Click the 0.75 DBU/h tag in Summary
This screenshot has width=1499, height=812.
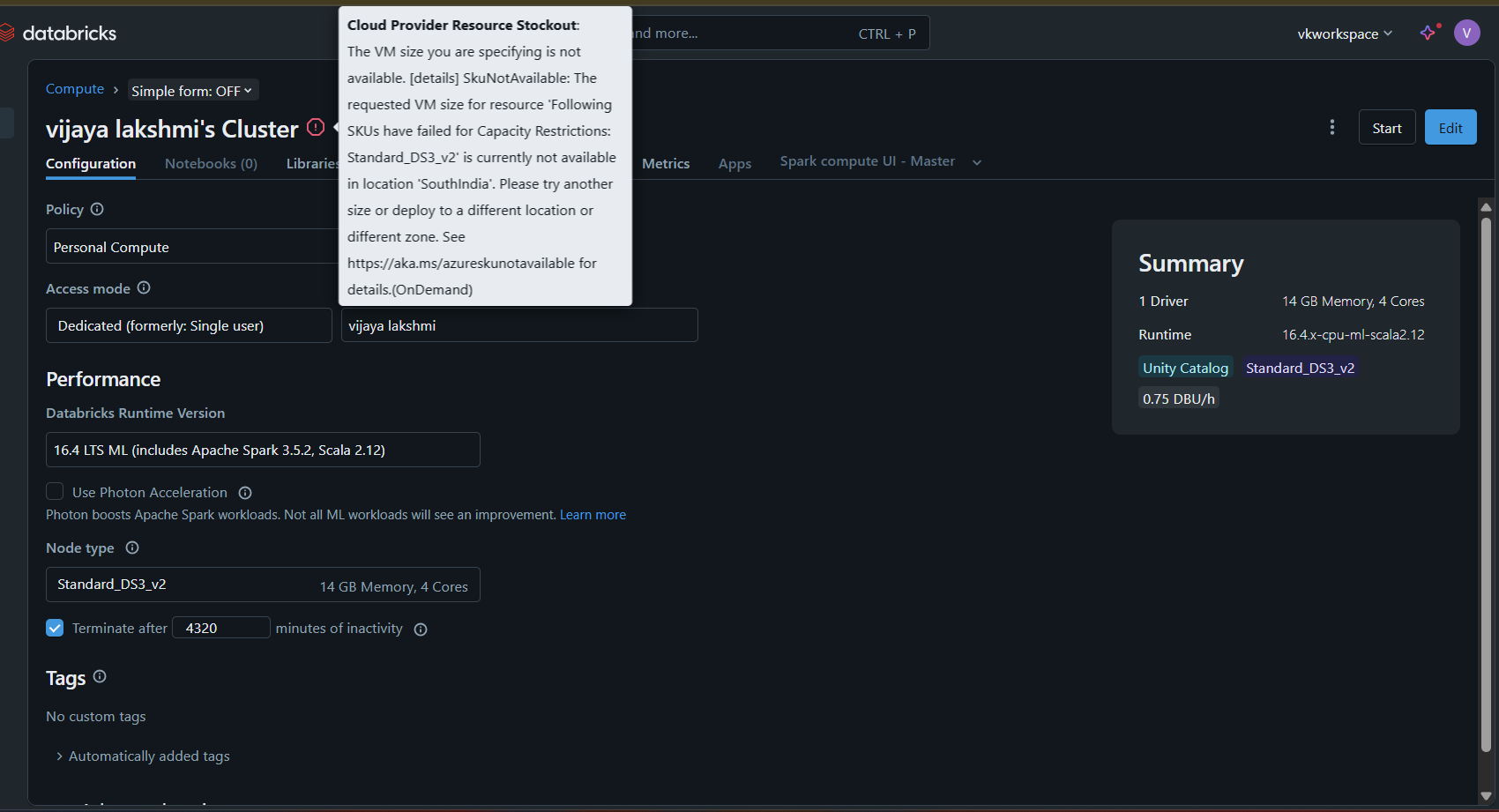(x=1179, y=399)
